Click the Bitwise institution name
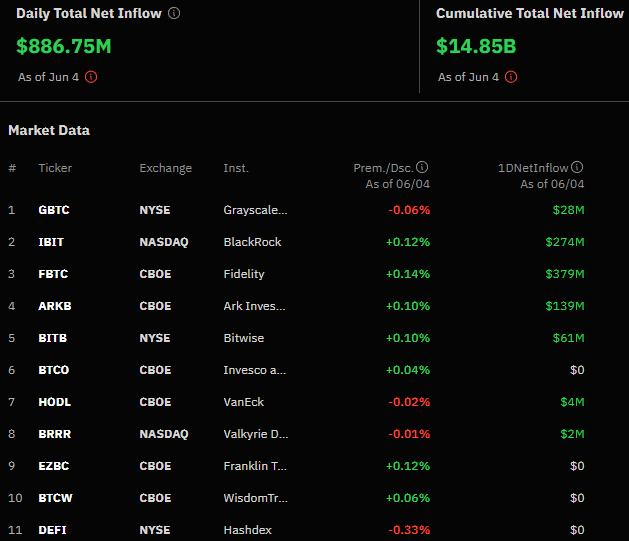629x541 pixels. [243, 338]
